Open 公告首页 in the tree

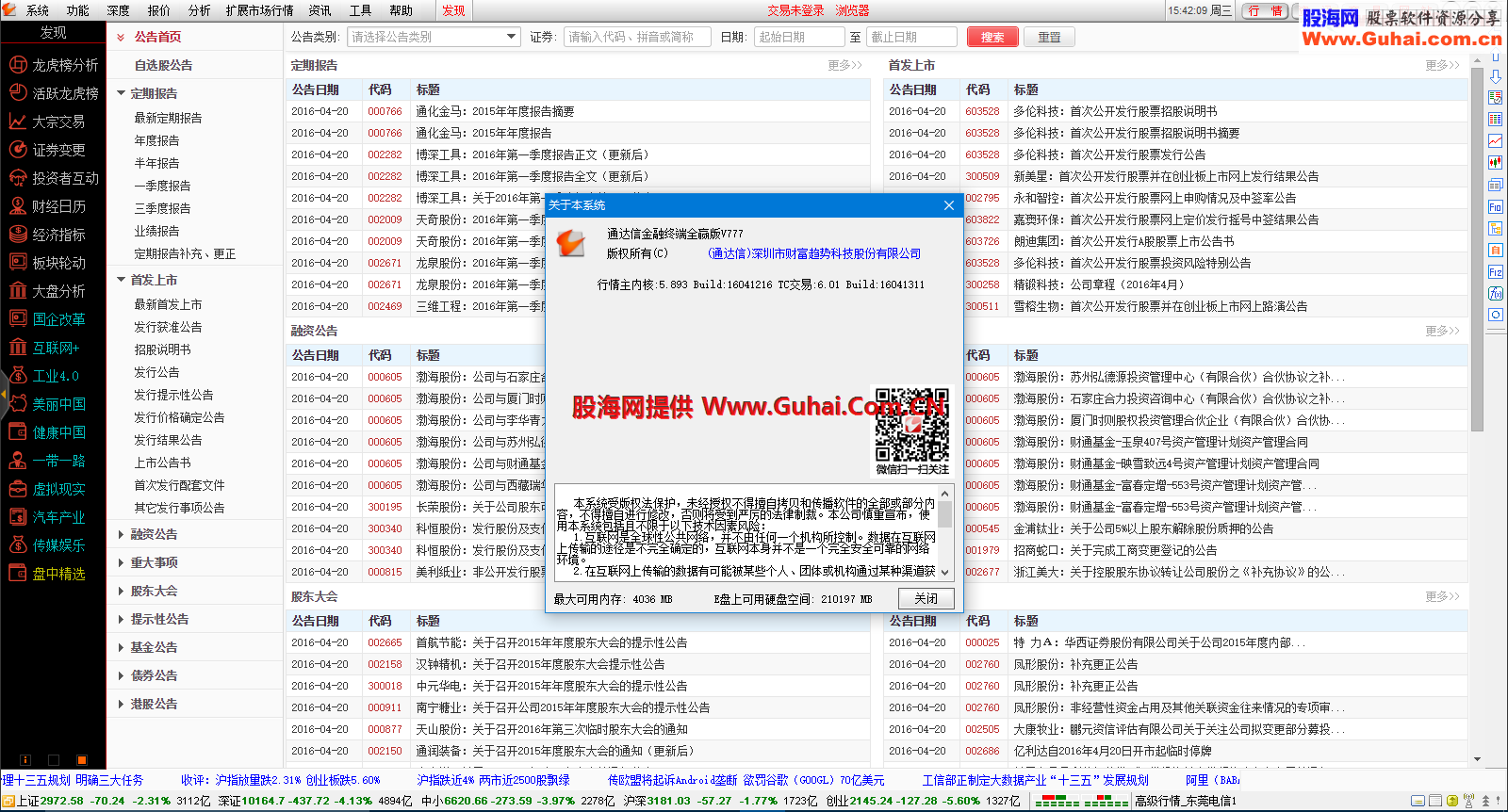coord(157,37)
